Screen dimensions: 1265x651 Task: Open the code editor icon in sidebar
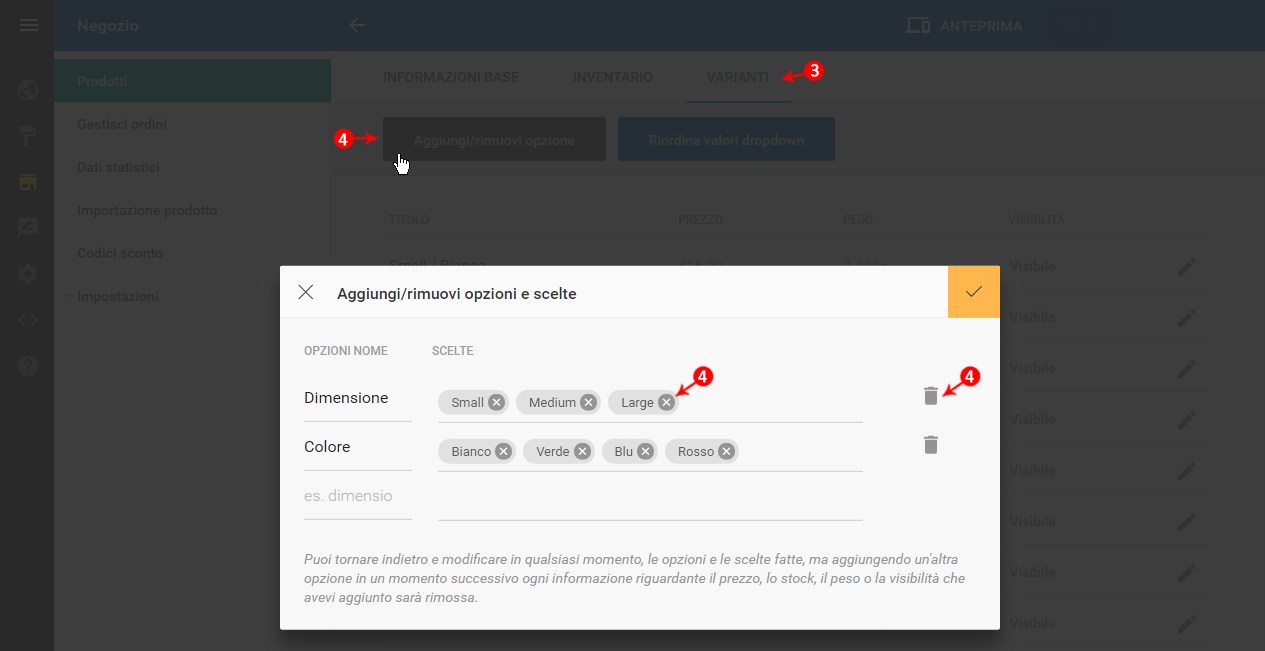(28, 320)
